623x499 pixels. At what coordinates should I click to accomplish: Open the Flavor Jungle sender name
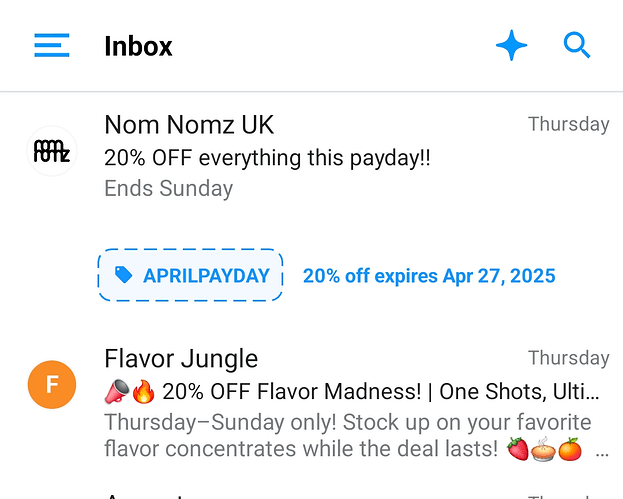181,359
